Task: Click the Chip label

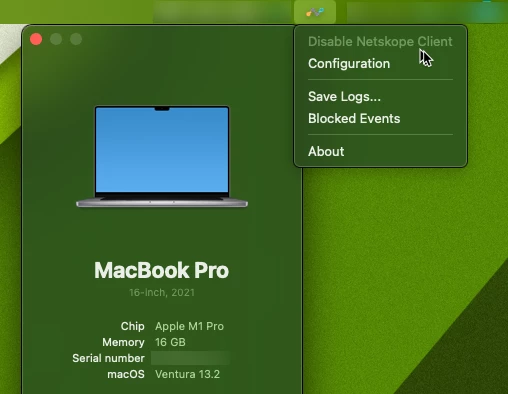Action: 133,326
